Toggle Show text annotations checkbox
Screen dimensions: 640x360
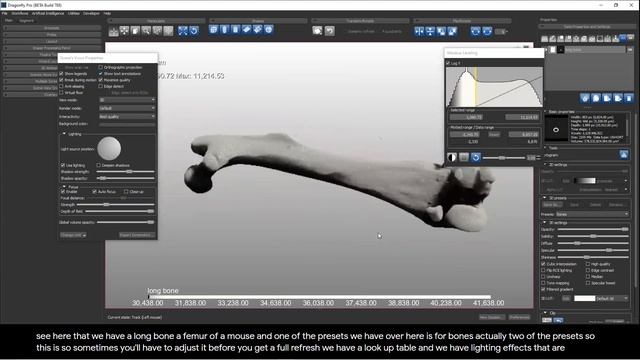(x=101, y=74)
